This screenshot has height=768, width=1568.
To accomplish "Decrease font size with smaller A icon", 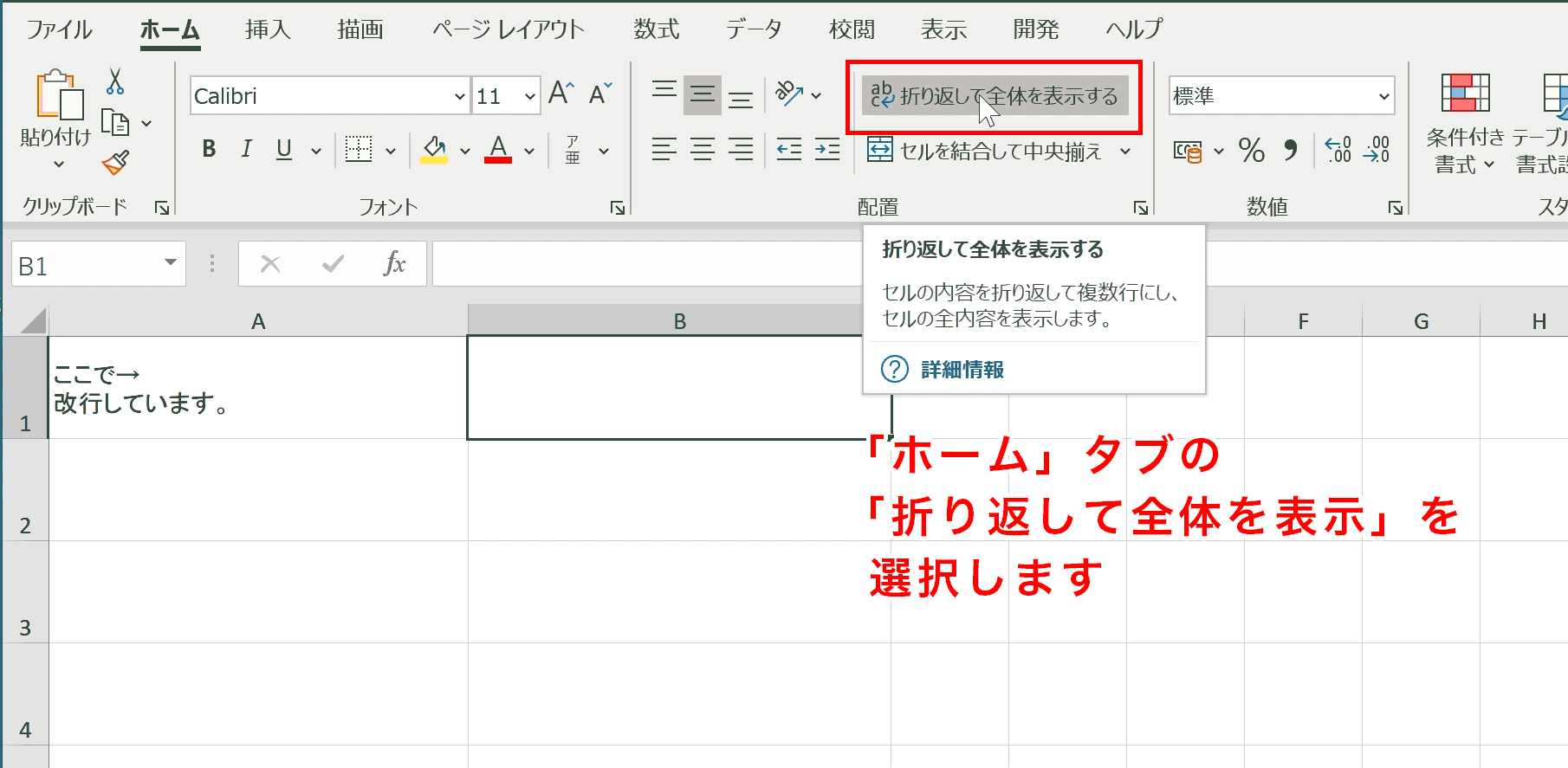I will click(600, 94).
